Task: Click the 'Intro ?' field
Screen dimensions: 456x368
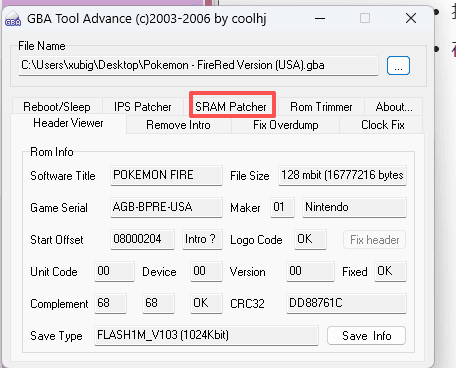Action: pyautogui.click(x=202, y=239)
